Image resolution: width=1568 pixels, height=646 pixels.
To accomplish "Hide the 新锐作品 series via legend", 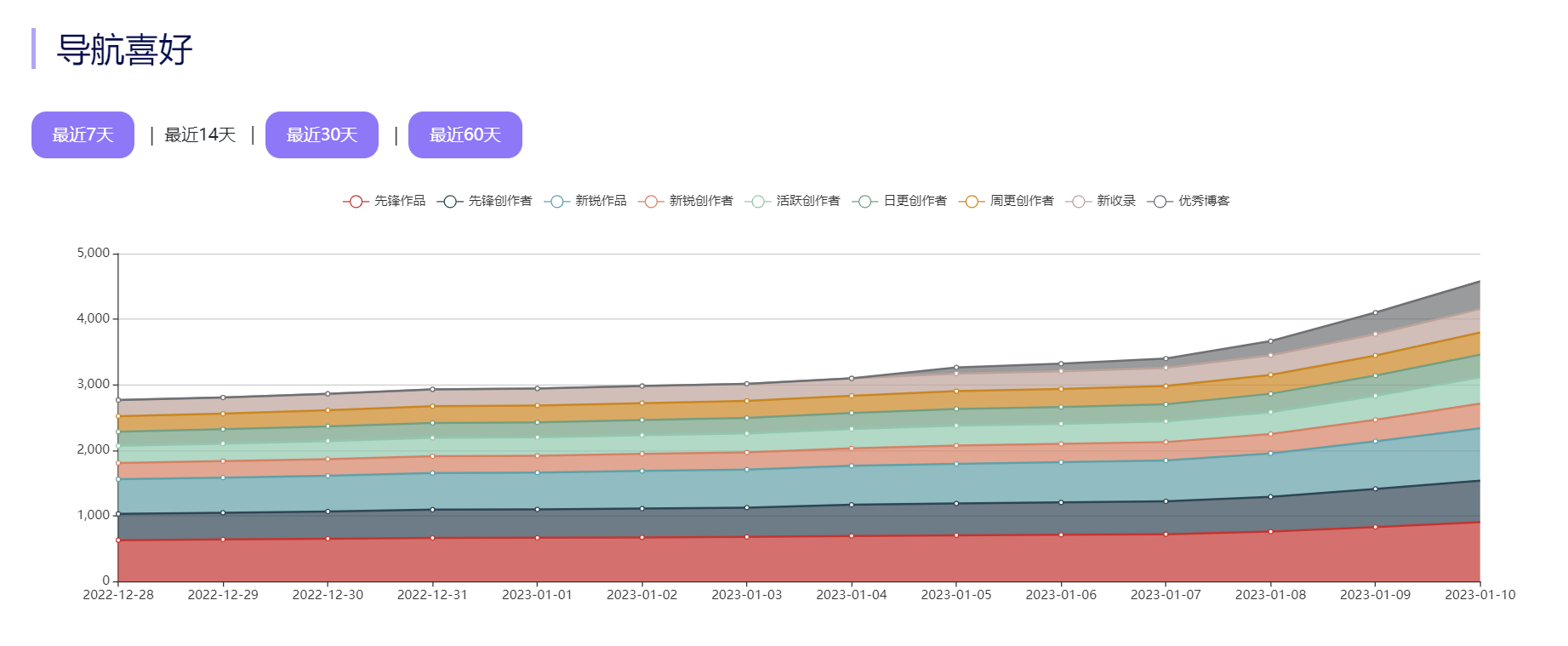I will (585, 201).
